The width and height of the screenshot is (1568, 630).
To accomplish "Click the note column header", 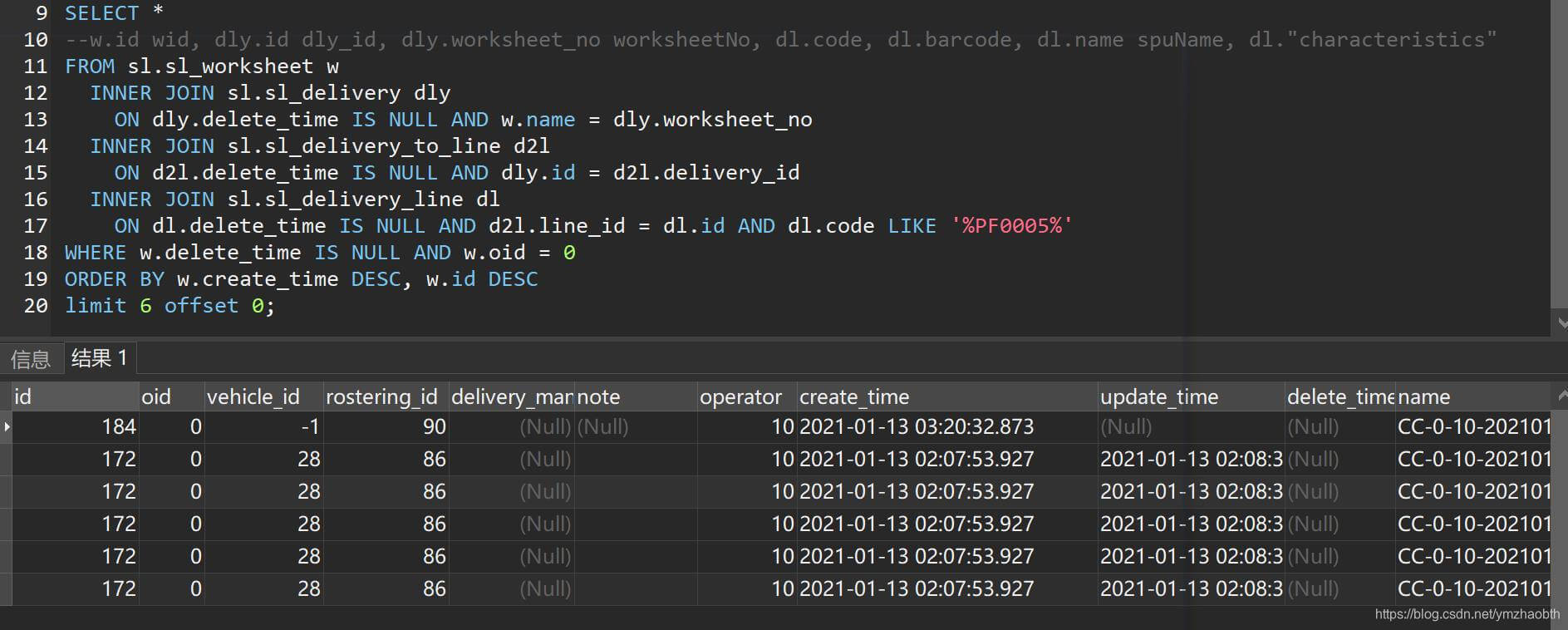I will 636,396.
